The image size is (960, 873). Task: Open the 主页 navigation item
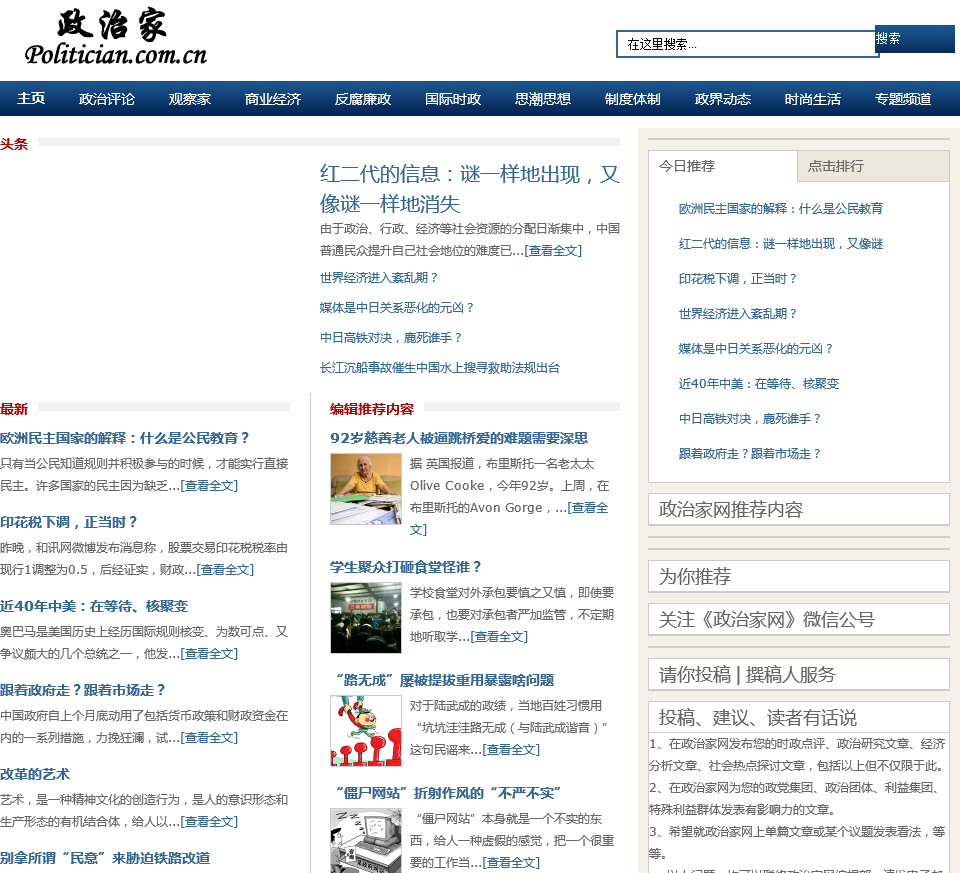[x=31, y=99]
